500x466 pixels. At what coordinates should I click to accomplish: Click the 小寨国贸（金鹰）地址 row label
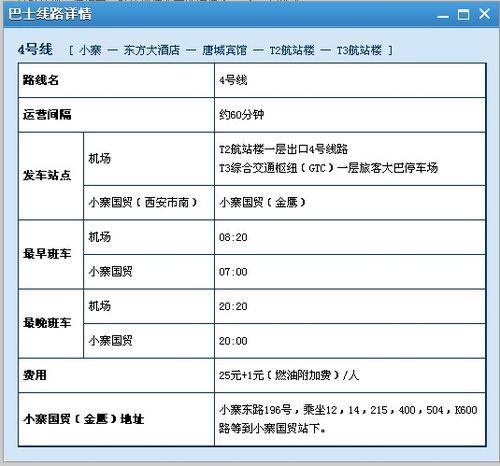click(83, 419)
